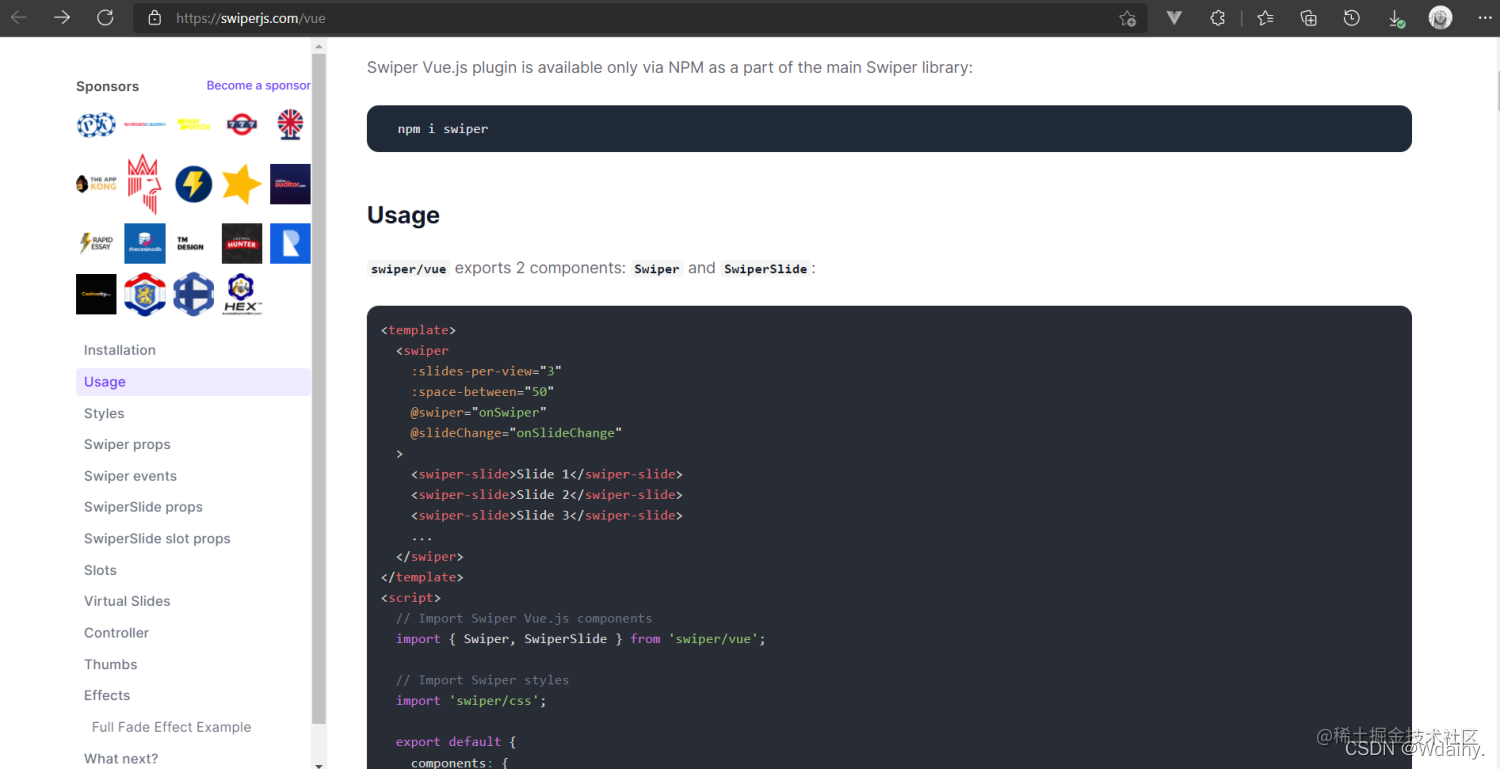Click the sidebar scrollbar up arrow
This screenshot has width=1500, height=769.
(x=319, y=46)
